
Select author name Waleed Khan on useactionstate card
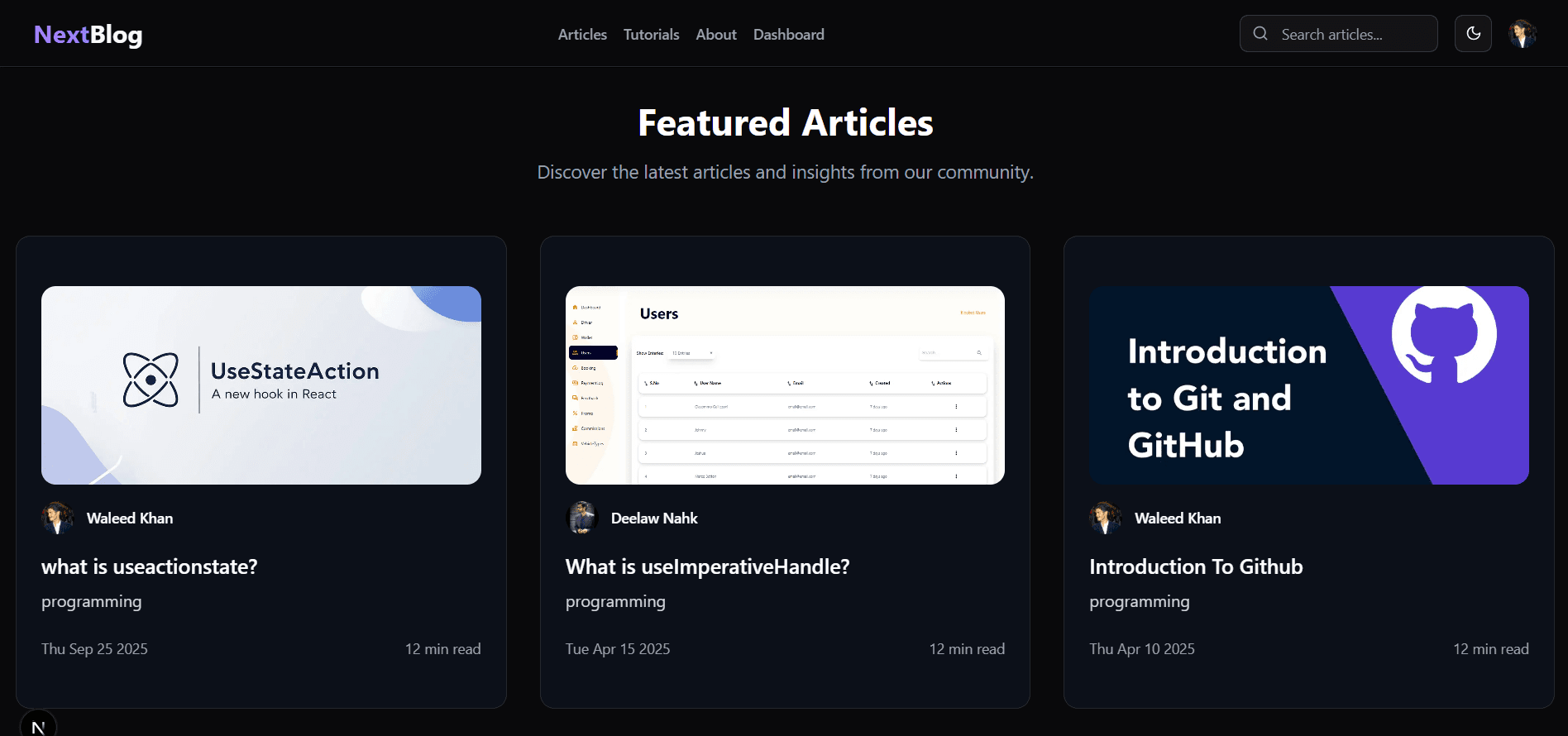tap(130, 519)
